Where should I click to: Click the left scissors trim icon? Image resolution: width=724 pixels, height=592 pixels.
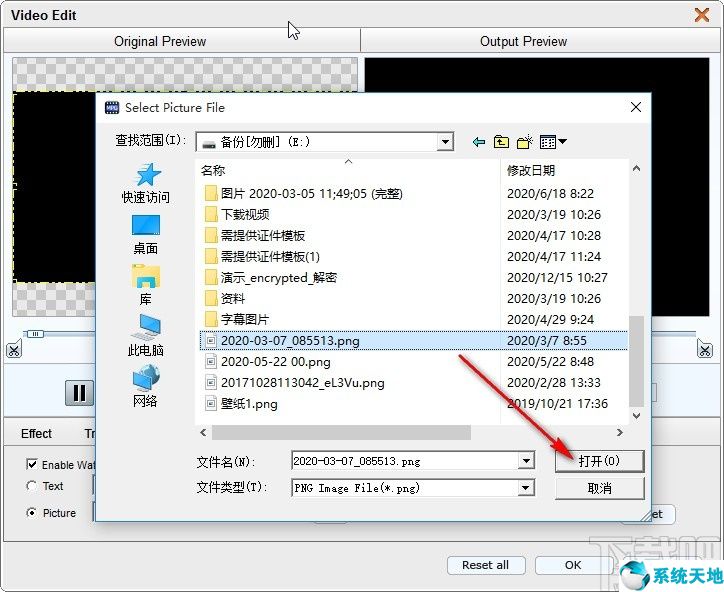tap(14, 349)
